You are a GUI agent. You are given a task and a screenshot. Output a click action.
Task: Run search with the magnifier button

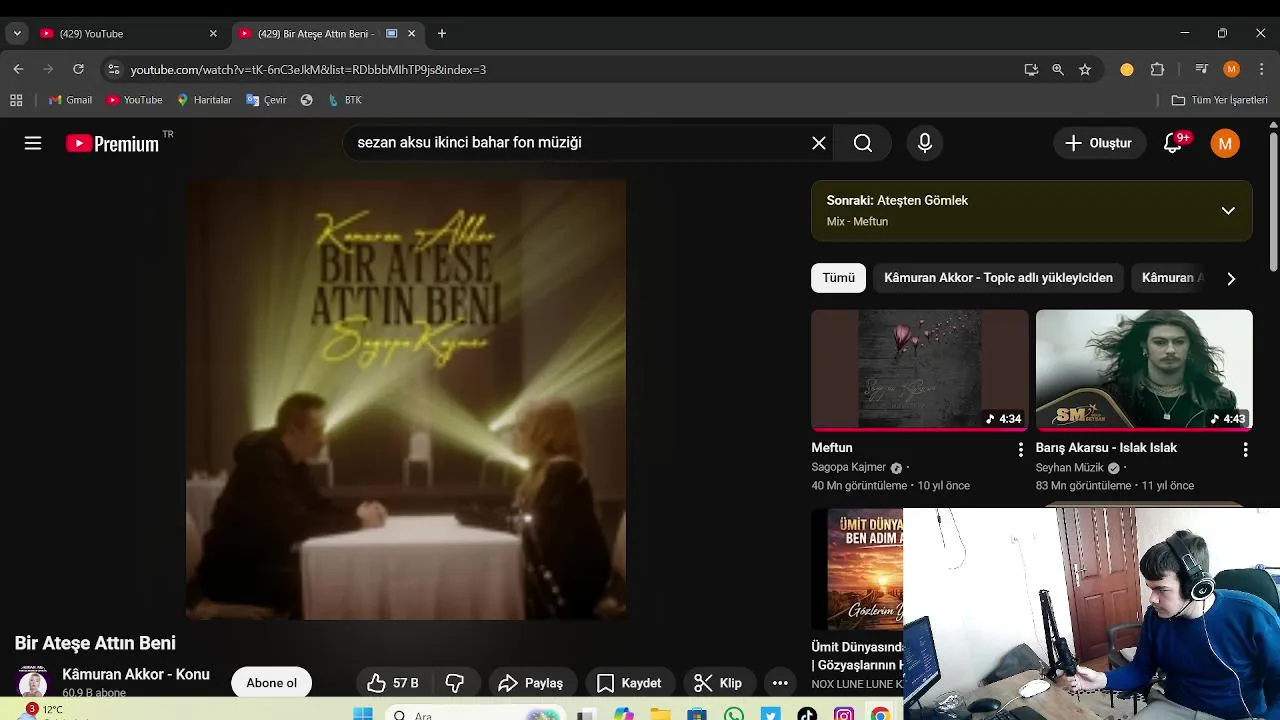point(863,143)
